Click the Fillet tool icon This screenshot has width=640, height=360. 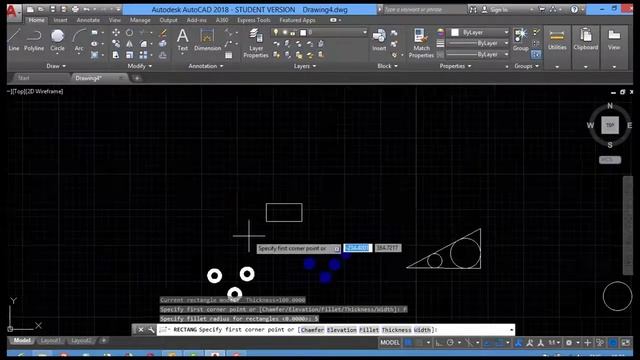[143, 44]
